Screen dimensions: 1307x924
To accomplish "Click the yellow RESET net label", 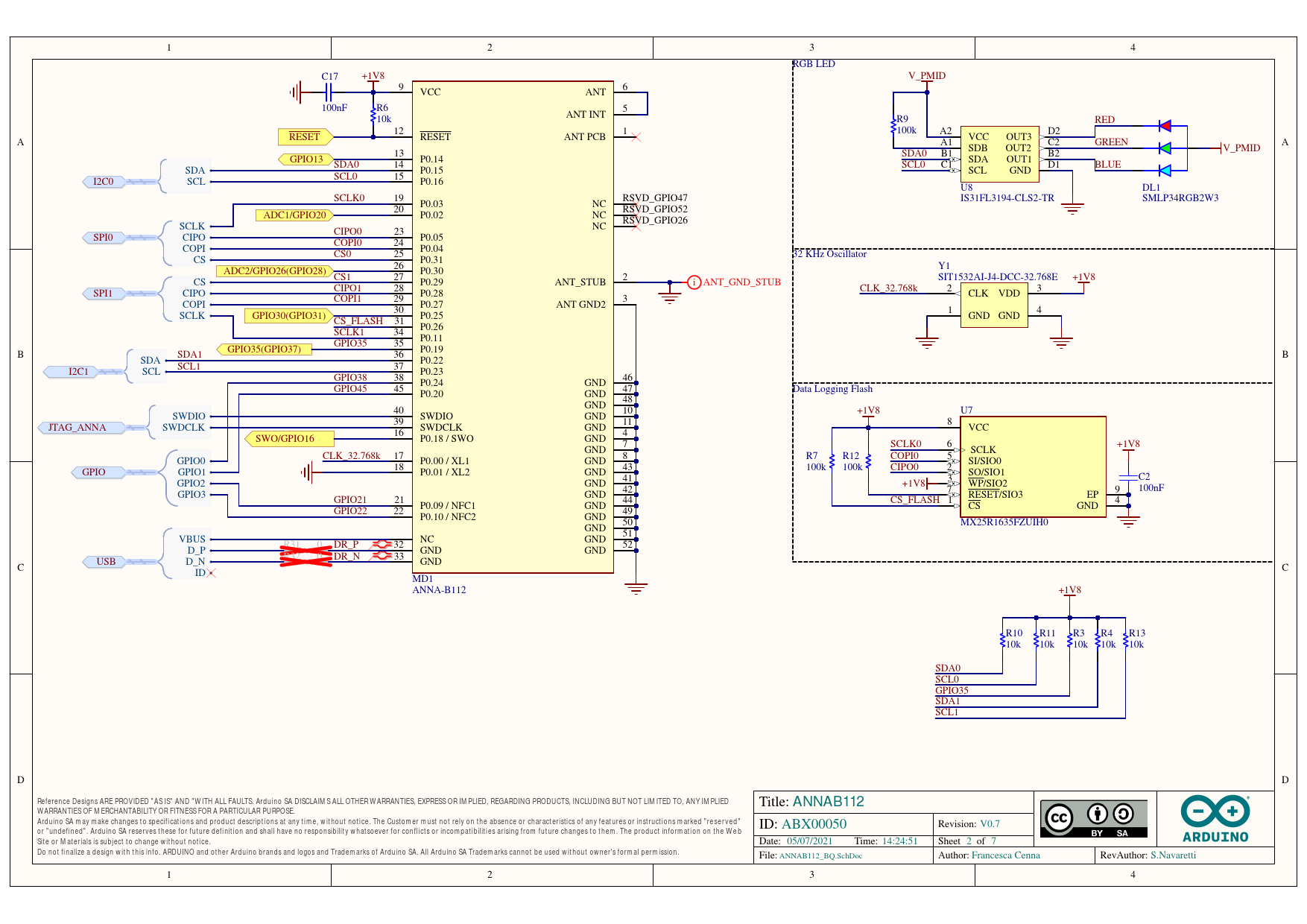I will tap(304, 137).
